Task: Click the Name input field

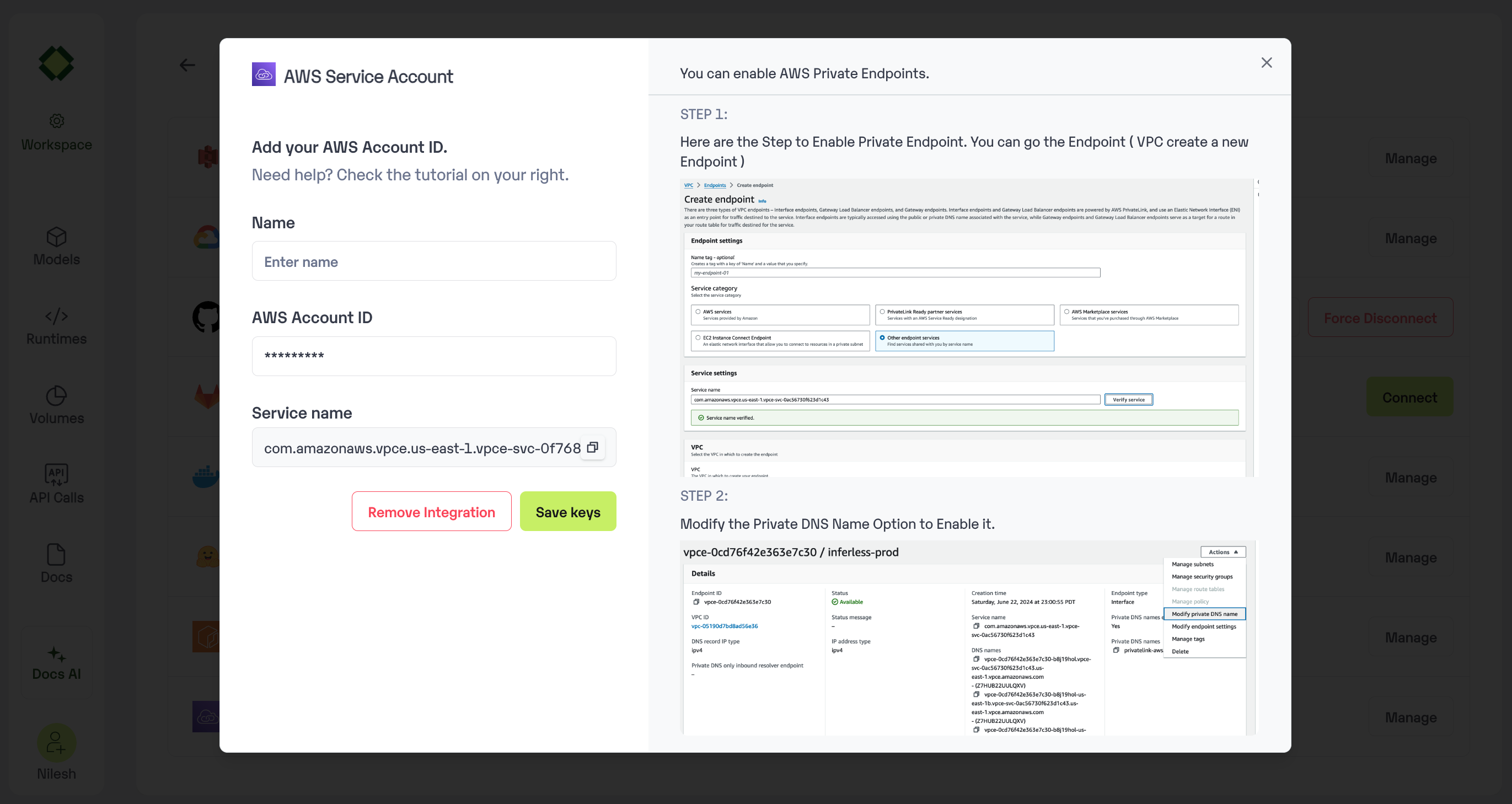Action: (x=434, y=261)
